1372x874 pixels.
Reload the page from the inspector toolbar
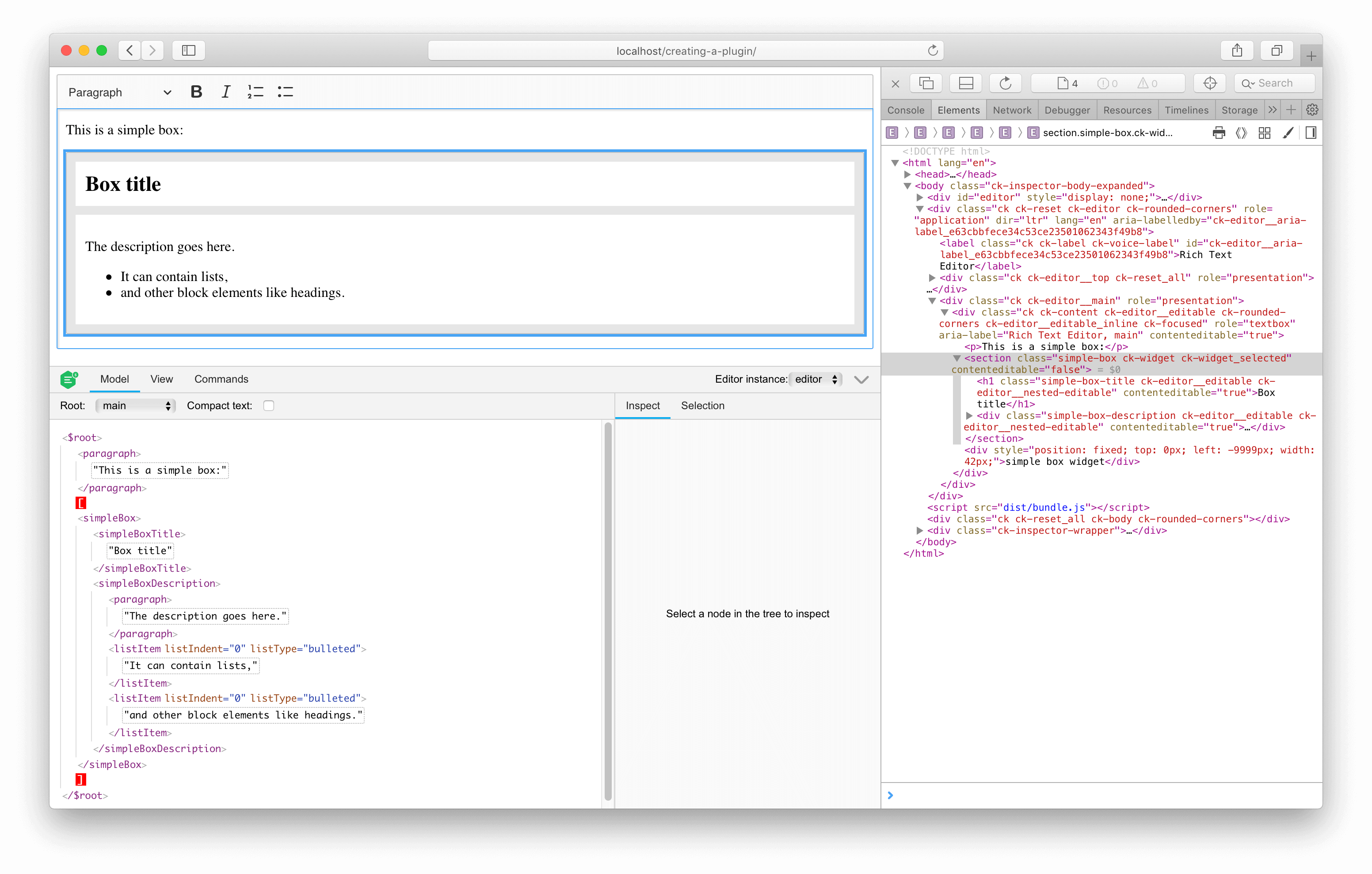click(1005, 83)
